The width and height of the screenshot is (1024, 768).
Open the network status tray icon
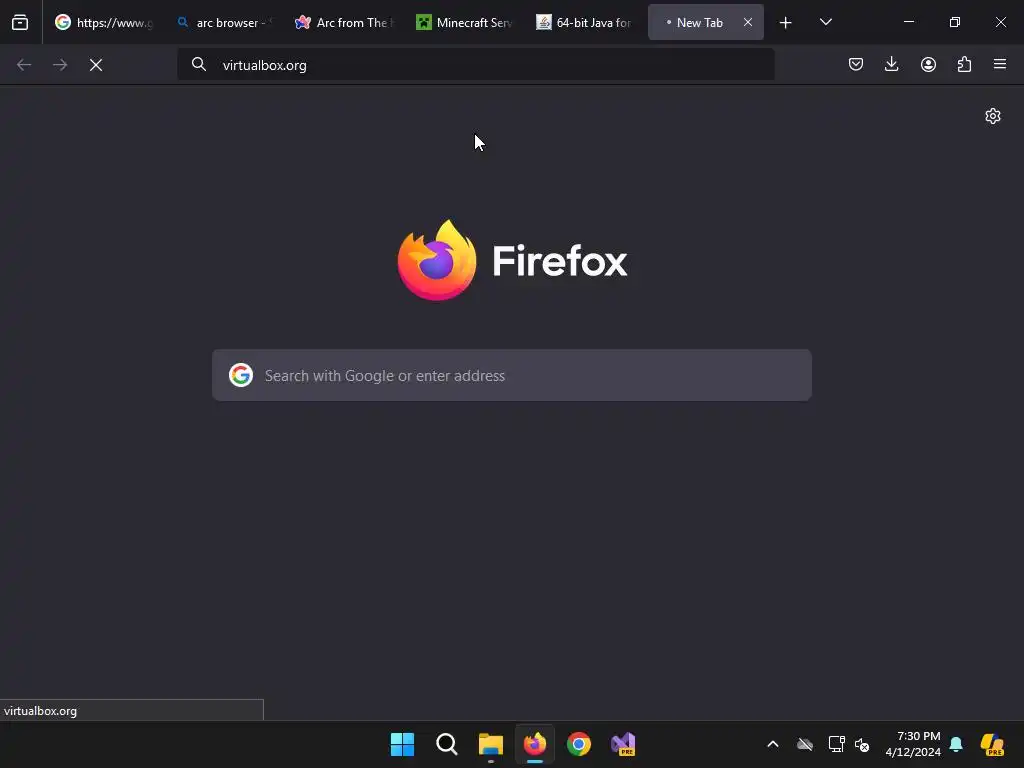(x=837, y=744)
